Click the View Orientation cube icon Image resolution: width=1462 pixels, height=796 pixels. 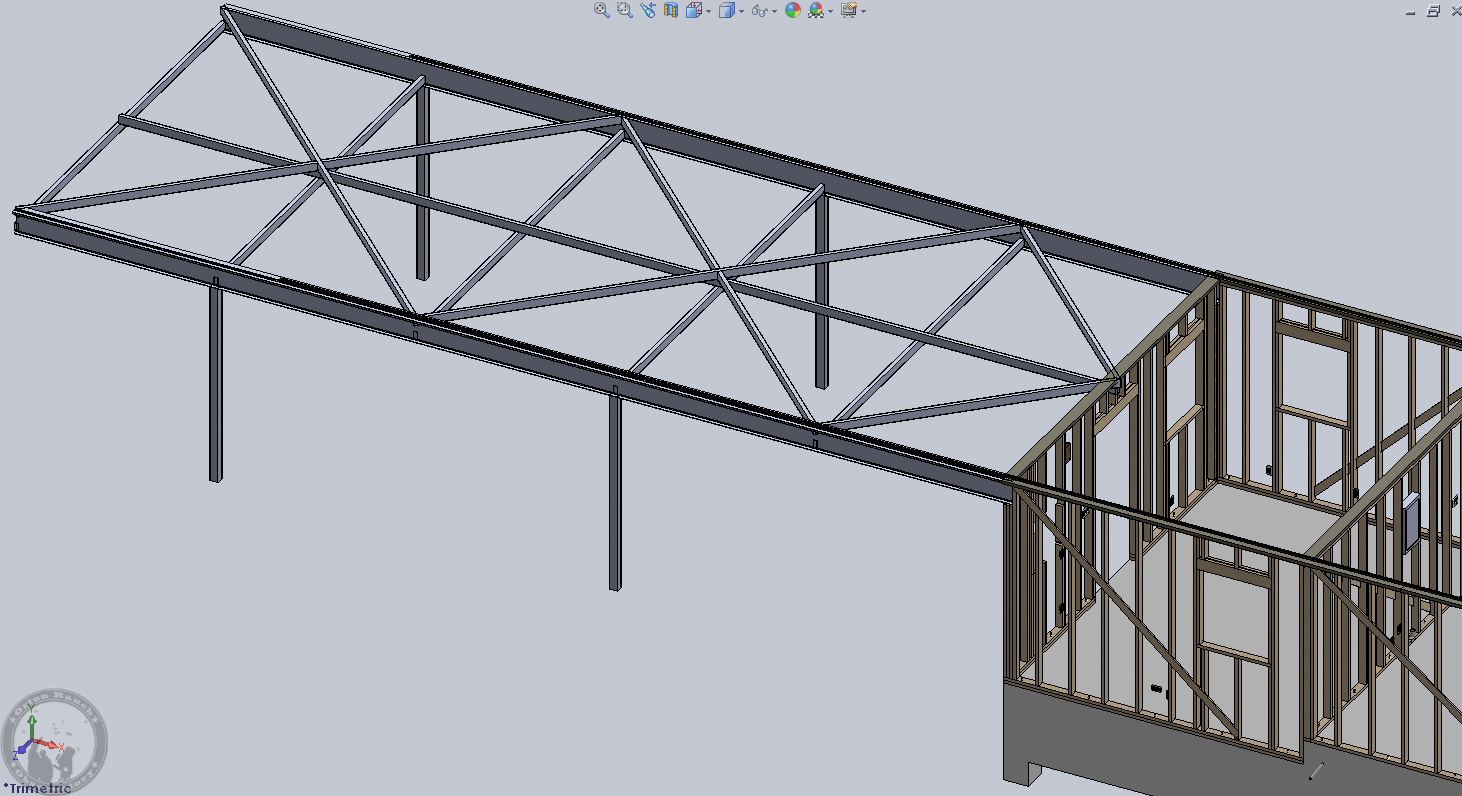[x=693, y=10]
